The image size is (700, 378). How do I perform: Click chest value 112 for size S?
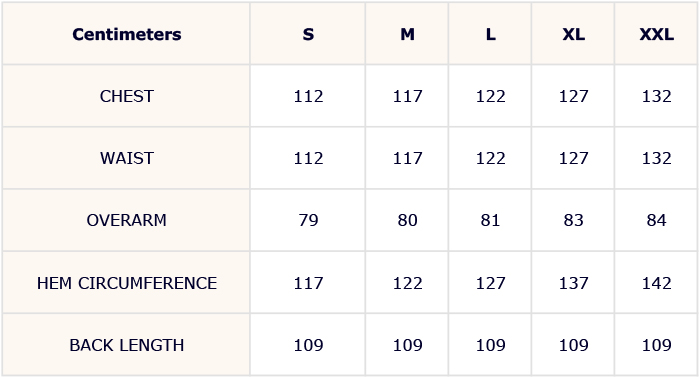point(308,96)
